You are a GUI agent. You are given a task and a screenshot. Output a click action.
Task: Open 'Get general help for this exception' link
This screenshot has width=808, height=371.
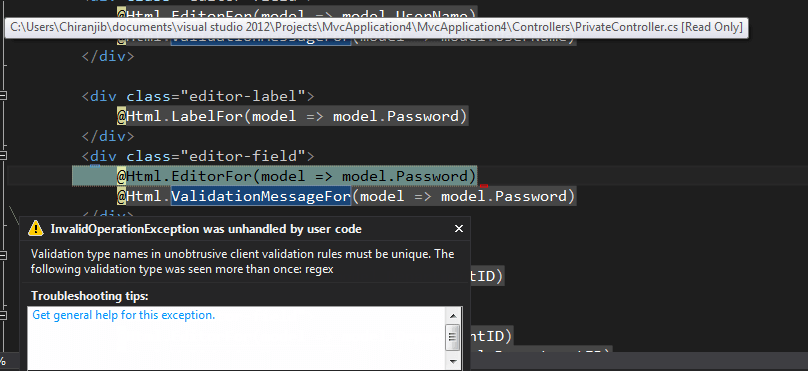pyautogui.click(x=124, y=315)
